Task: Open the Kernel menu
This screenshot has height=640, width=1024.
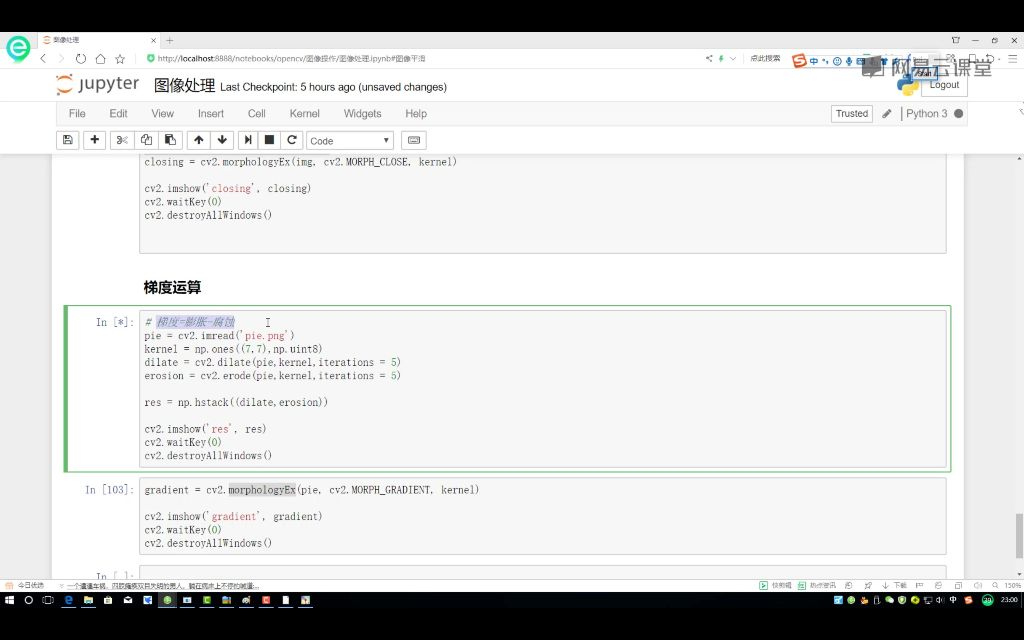Action: click(x=304, y=114)
